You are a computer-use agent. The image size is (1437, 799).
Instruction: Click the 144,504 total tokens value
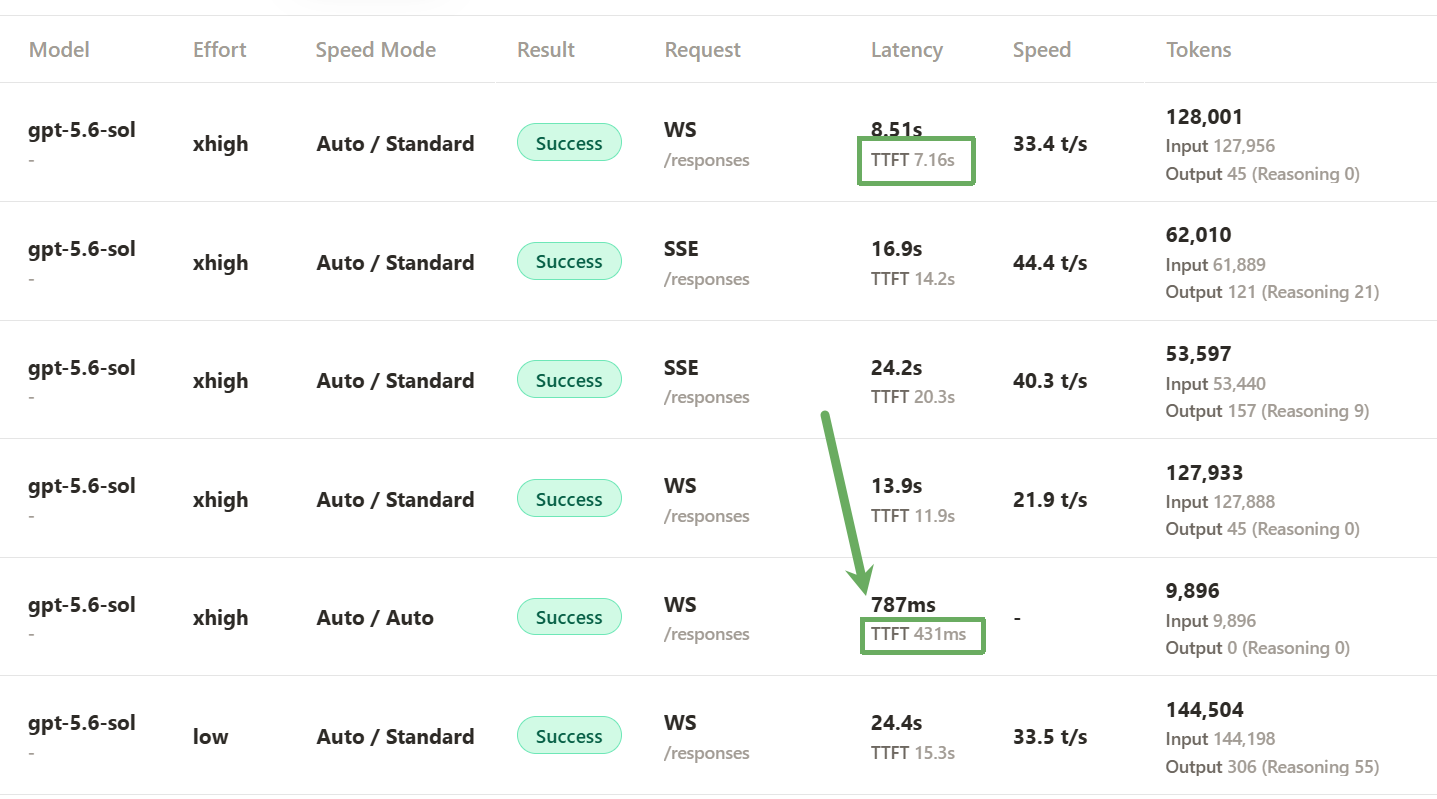[1205, 710]
